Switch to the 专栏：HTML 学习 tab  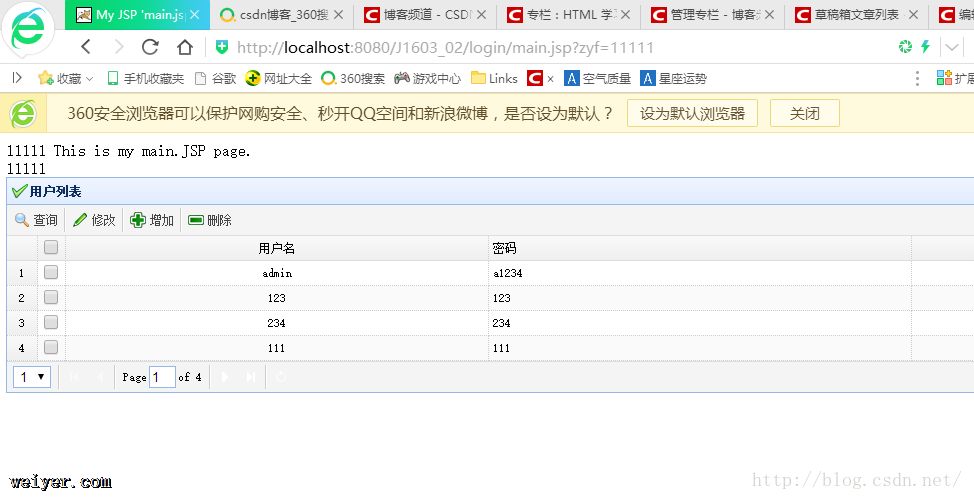pyautogui.click(x=568, y=15)
